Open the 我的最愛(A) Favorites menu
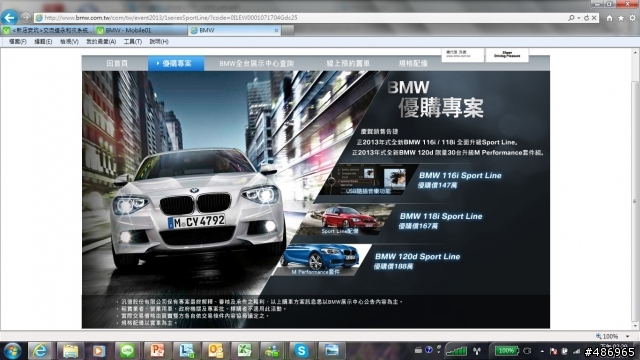This screenshot has height=360, width=640. 101,42
